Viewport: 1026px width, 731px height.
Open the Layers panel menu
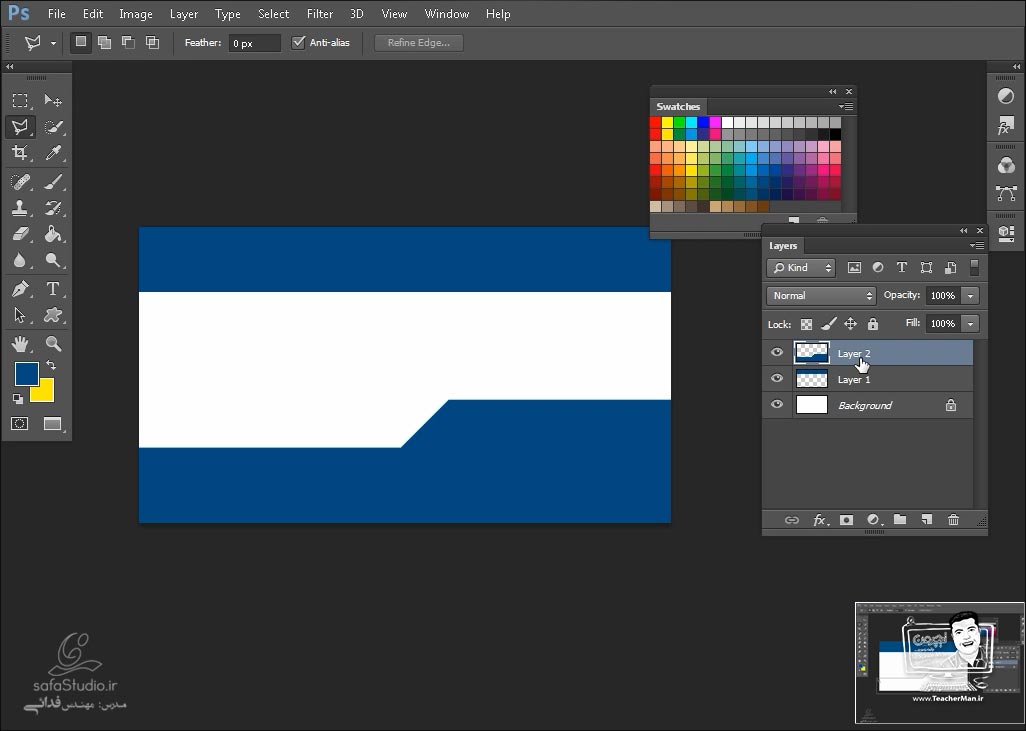click(x=977, y=245)
